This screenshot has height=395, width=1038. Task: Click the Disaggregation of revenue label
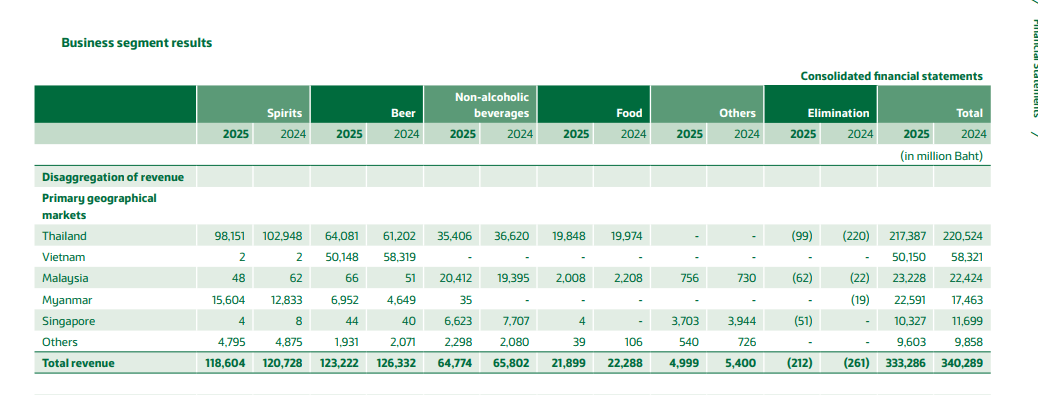[113, 177]
